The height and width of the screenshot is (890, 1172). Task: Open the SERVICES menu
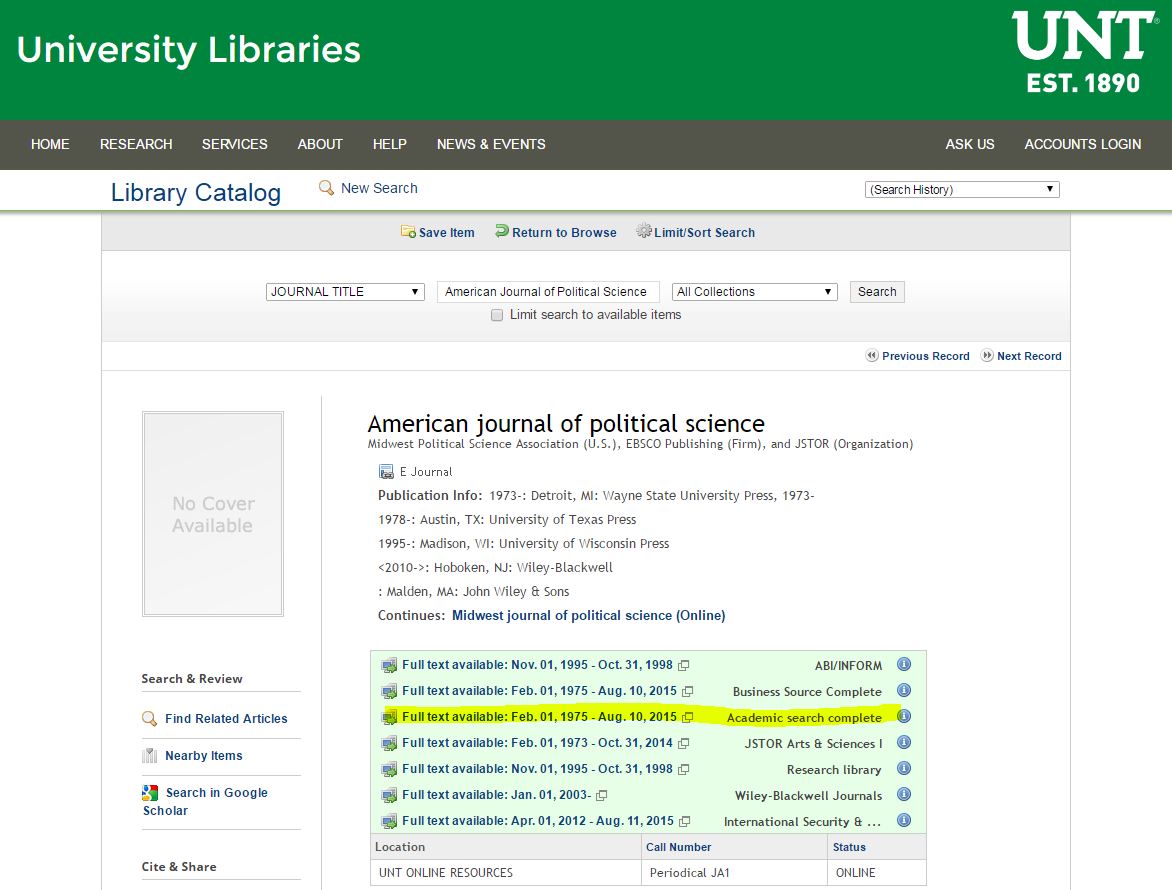click(x=235, y=144)
